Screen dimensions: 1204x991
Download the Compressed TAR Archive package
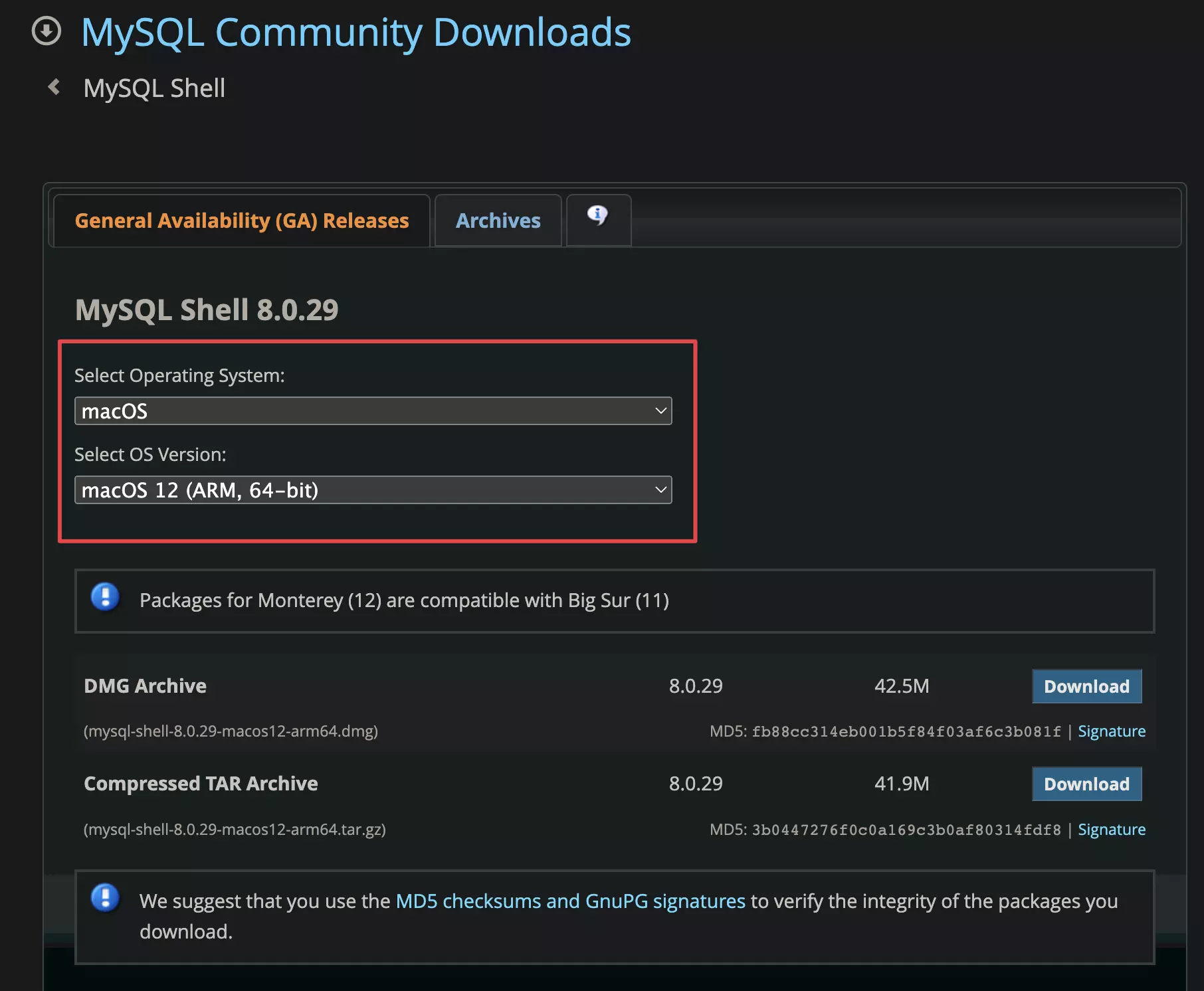click(x=1086, y=784)
